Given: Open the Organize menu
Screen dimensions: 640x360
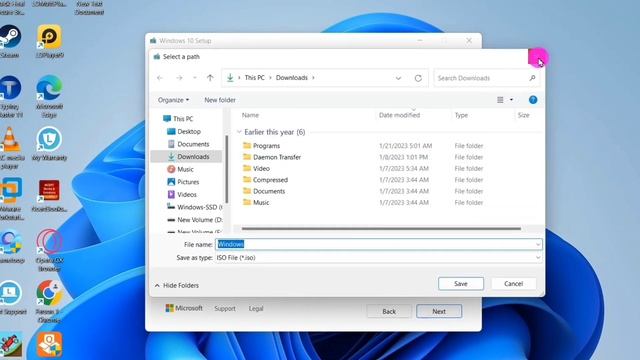Looking at the screenshot, I should pos(173,100).
